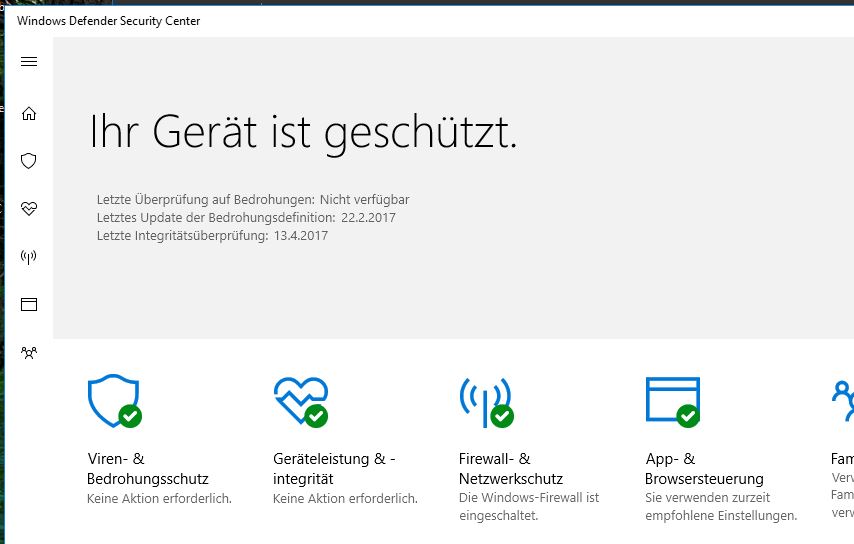This screenshot has width=854, height=544.
Task: Open App- & Browsersteuerung
Action: coord(704,469)
